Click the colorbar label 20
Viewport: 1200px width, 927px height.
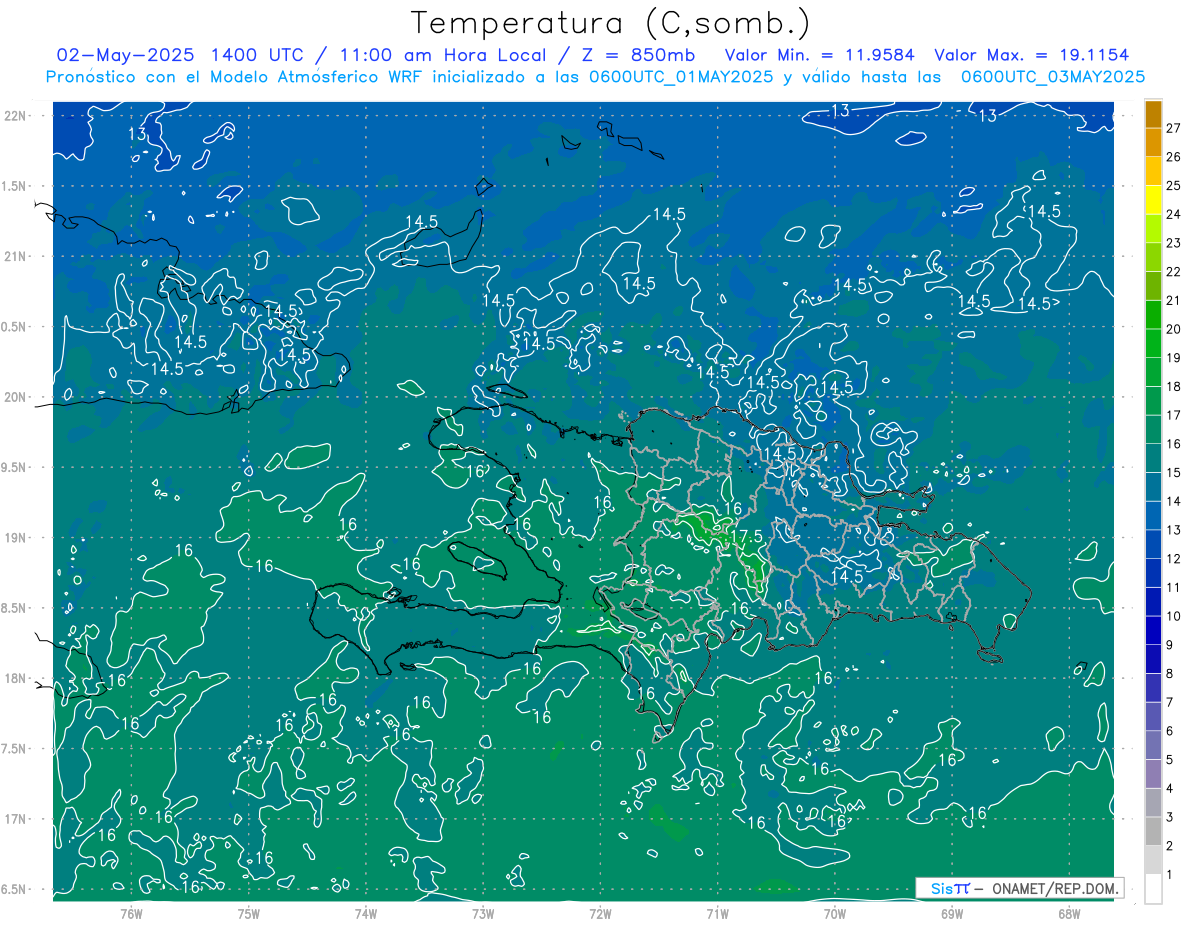[1173, 329]
